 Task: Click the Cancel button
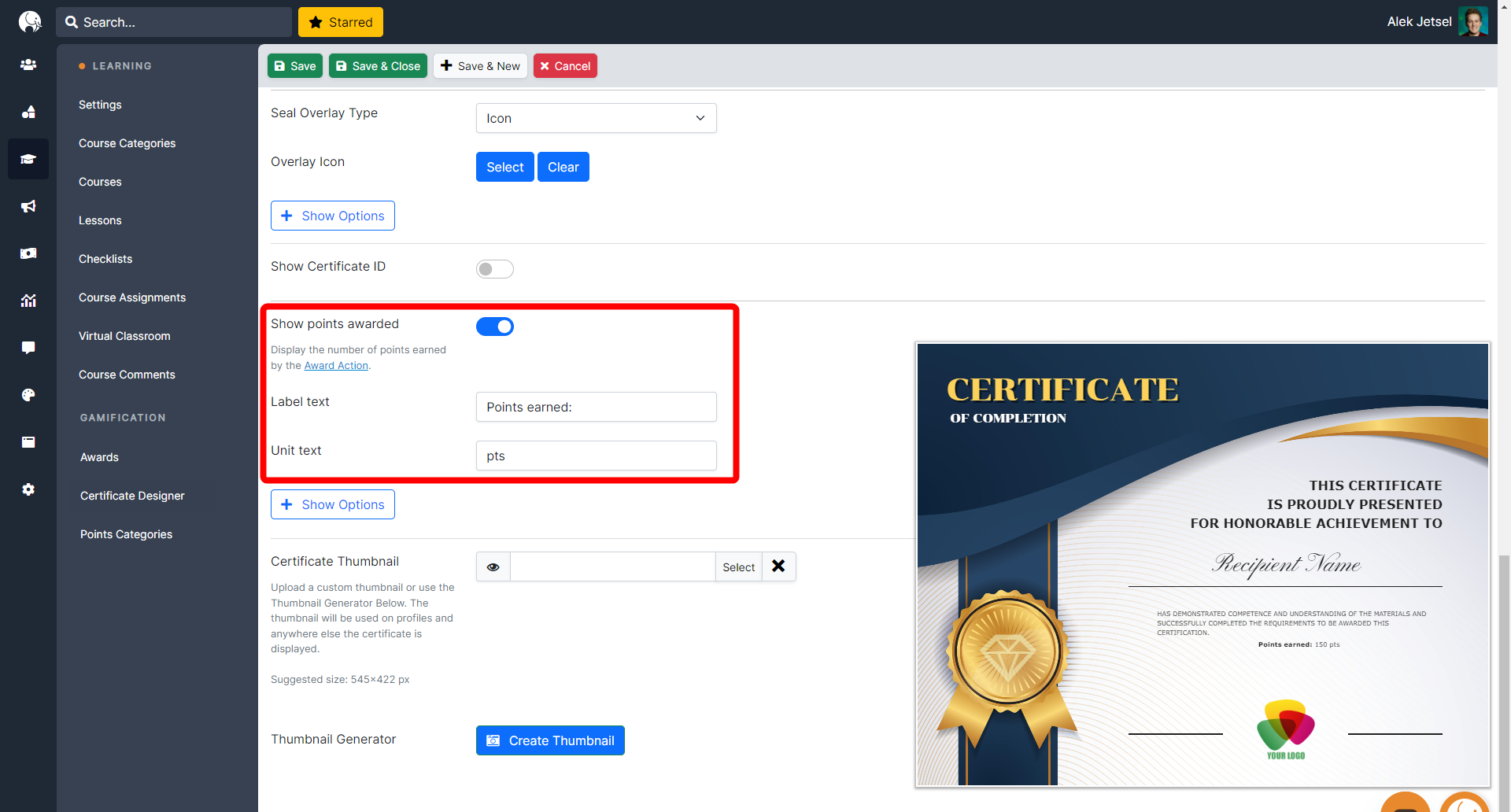565,66
